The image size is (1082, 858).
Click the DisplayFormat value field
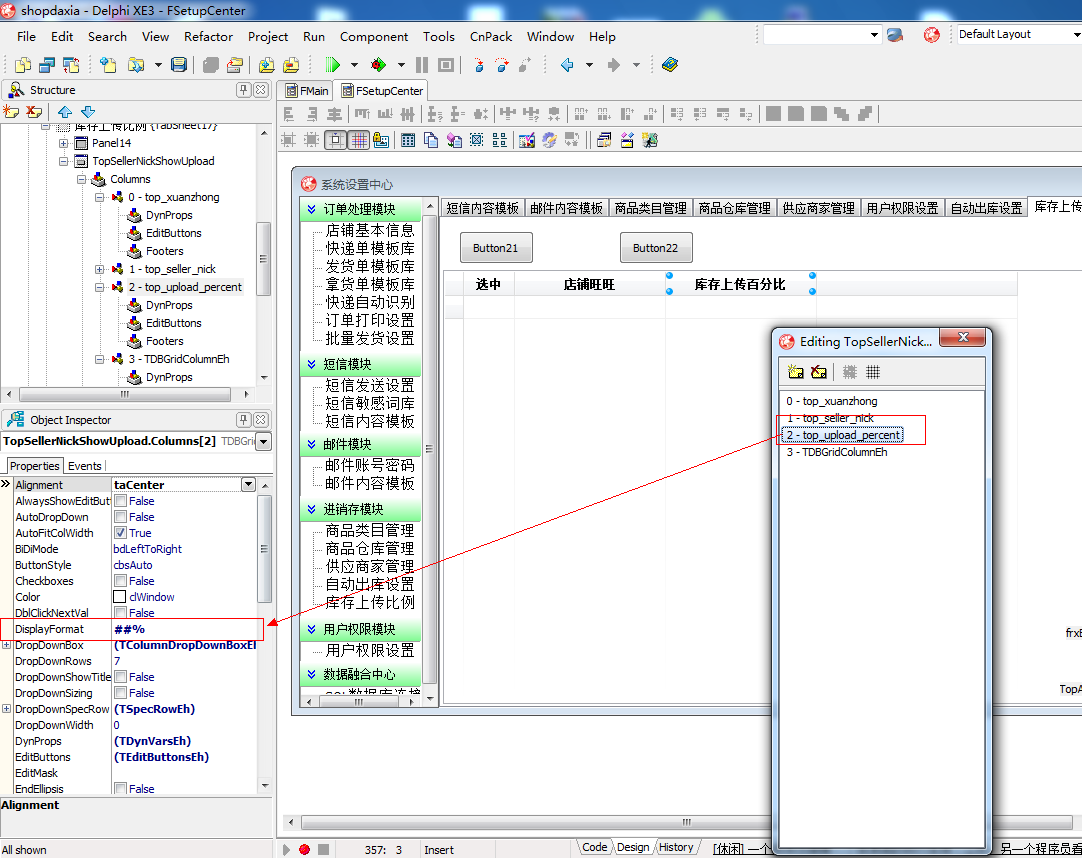click(186, 630)
